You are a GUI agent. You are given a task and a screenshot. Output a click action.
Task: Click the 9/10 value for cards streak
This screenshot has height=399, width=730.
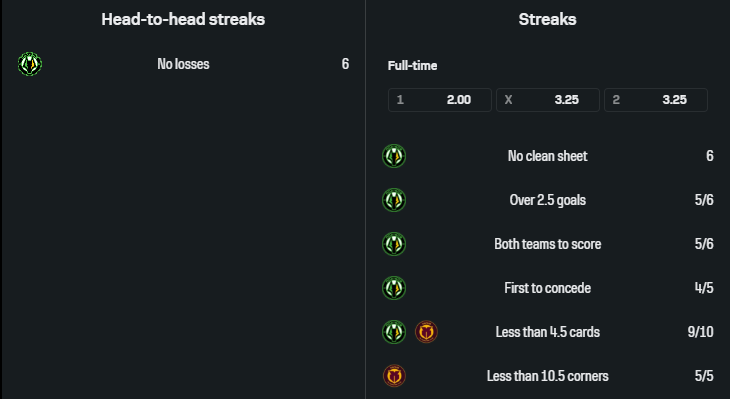[700, 332]
